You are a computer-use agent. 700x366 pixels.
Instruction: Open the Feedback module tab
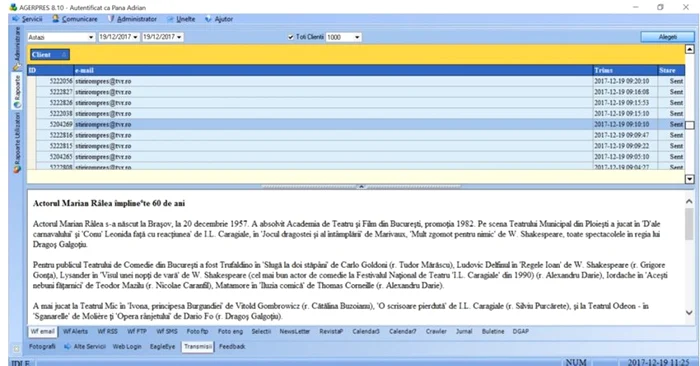pos(232,347)
